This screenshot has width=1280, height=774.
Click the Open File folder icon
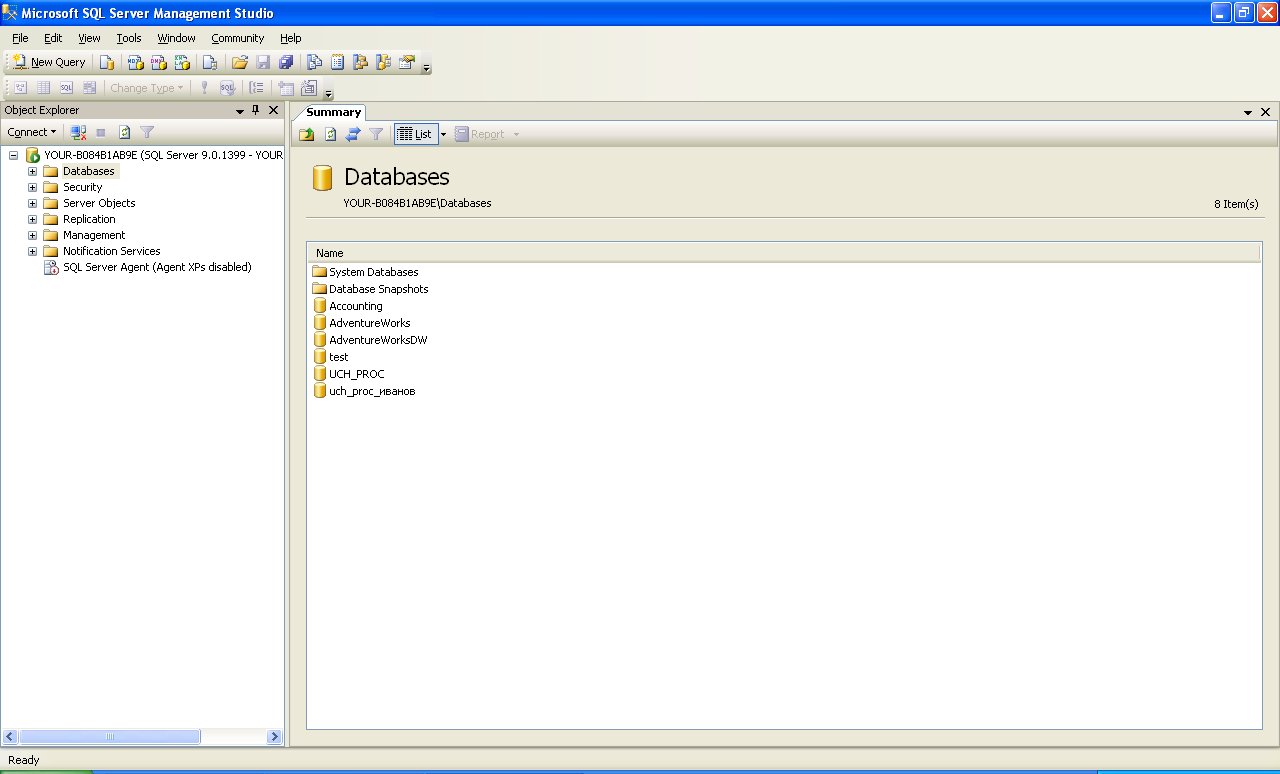[240, 62]
